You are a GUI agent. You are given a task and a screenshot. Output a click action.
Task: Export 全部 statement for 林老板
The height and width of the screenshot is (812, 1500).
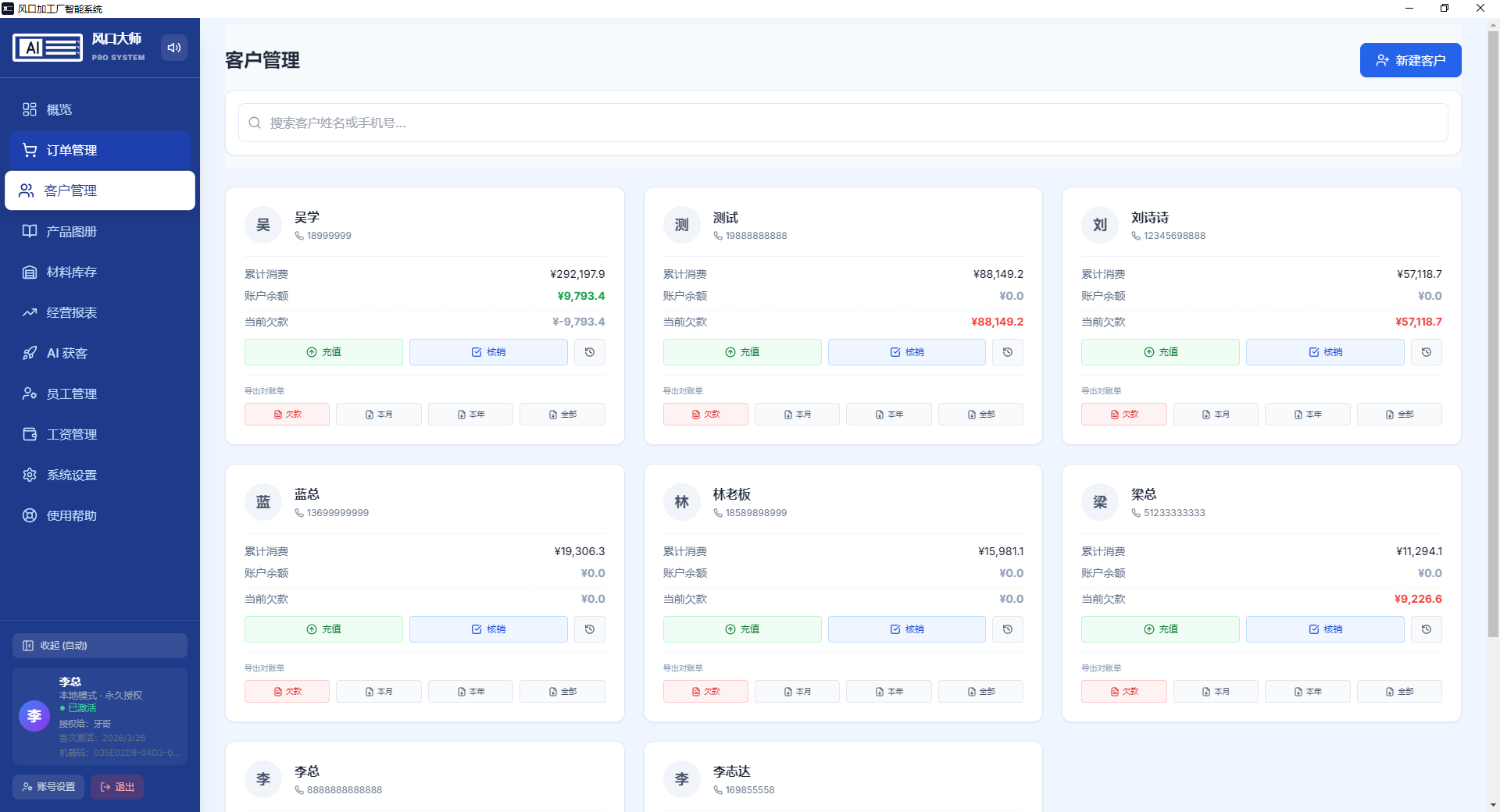point(980,692)
